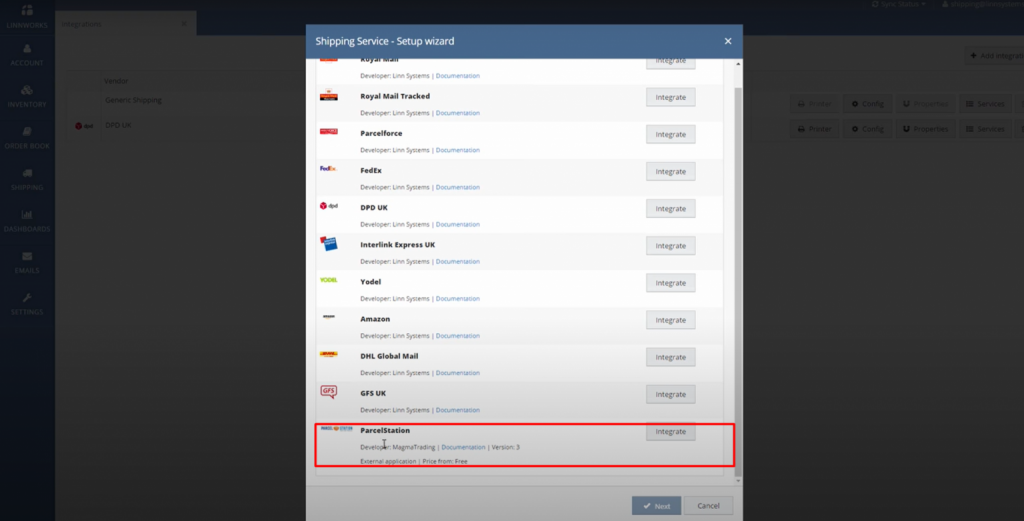Open DPD UK Documentation link
Image resolution: width=1024 pixels, height=521 pixels.
(458, 225)
